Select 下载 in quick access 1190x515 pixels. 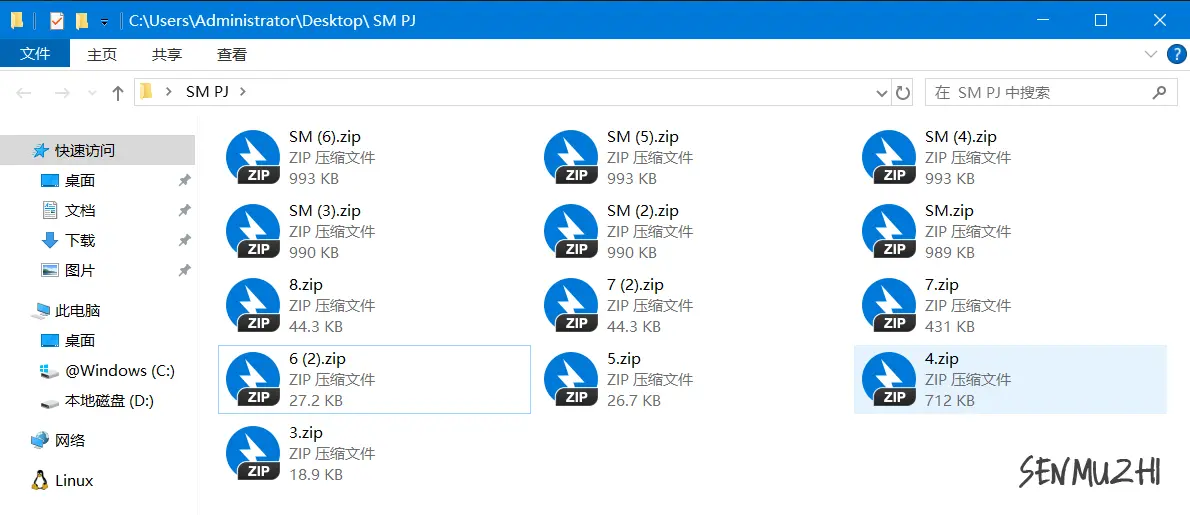click(80, 241)
